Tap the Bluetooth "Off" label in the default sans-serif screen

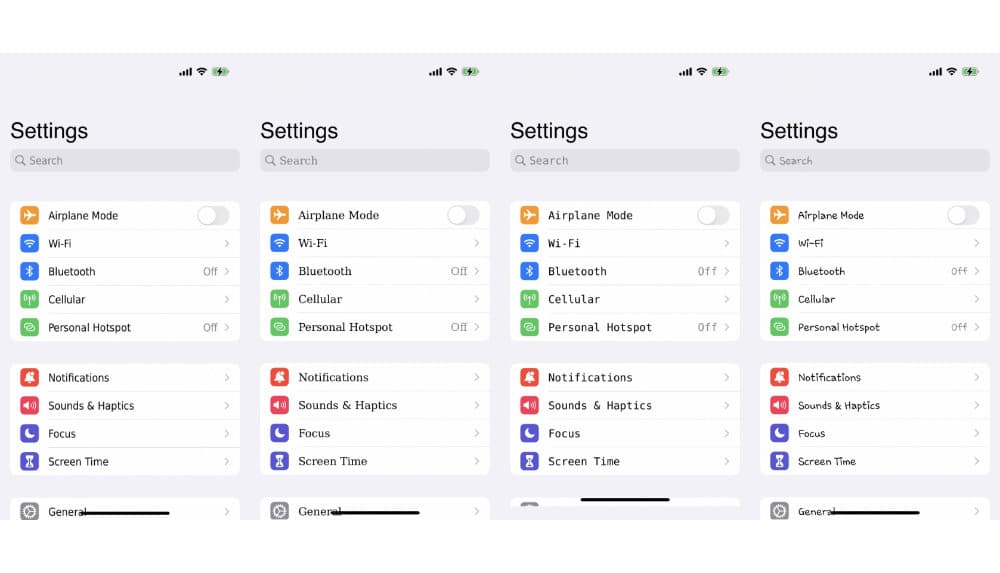pyautogui.click(x=210, y=271)
